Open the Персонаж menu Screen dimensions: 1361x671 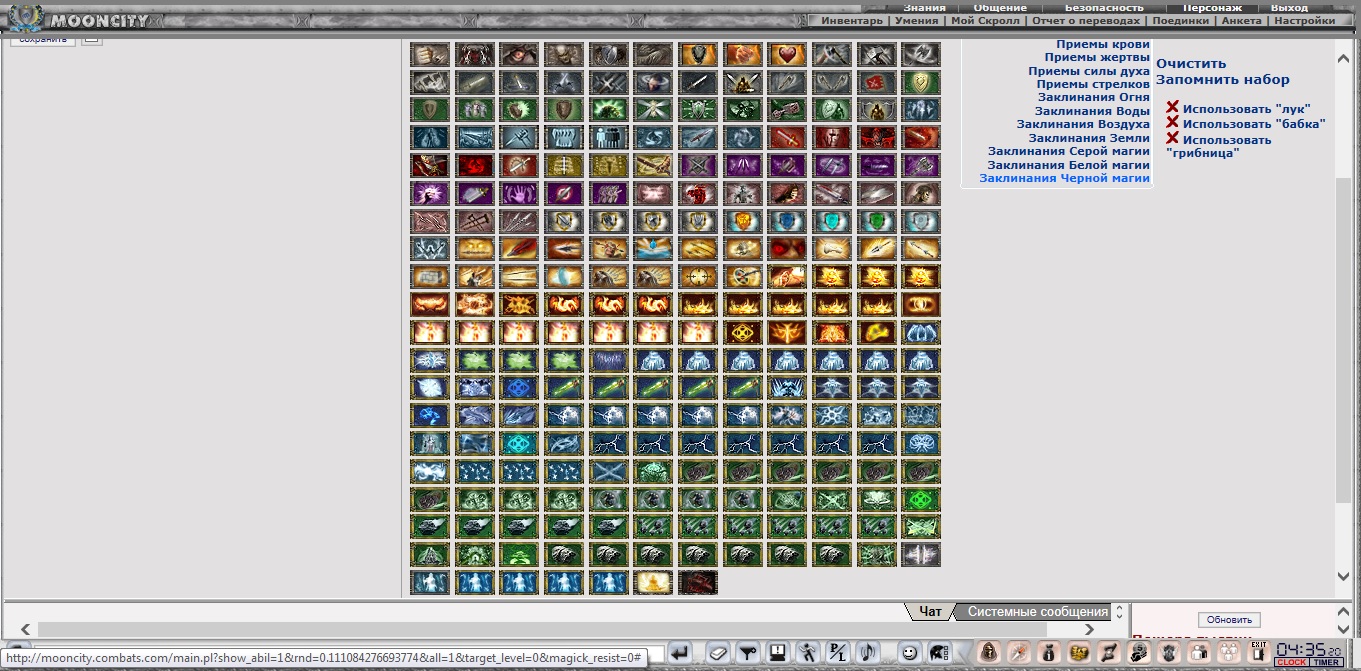click(x=1212, y=8)
